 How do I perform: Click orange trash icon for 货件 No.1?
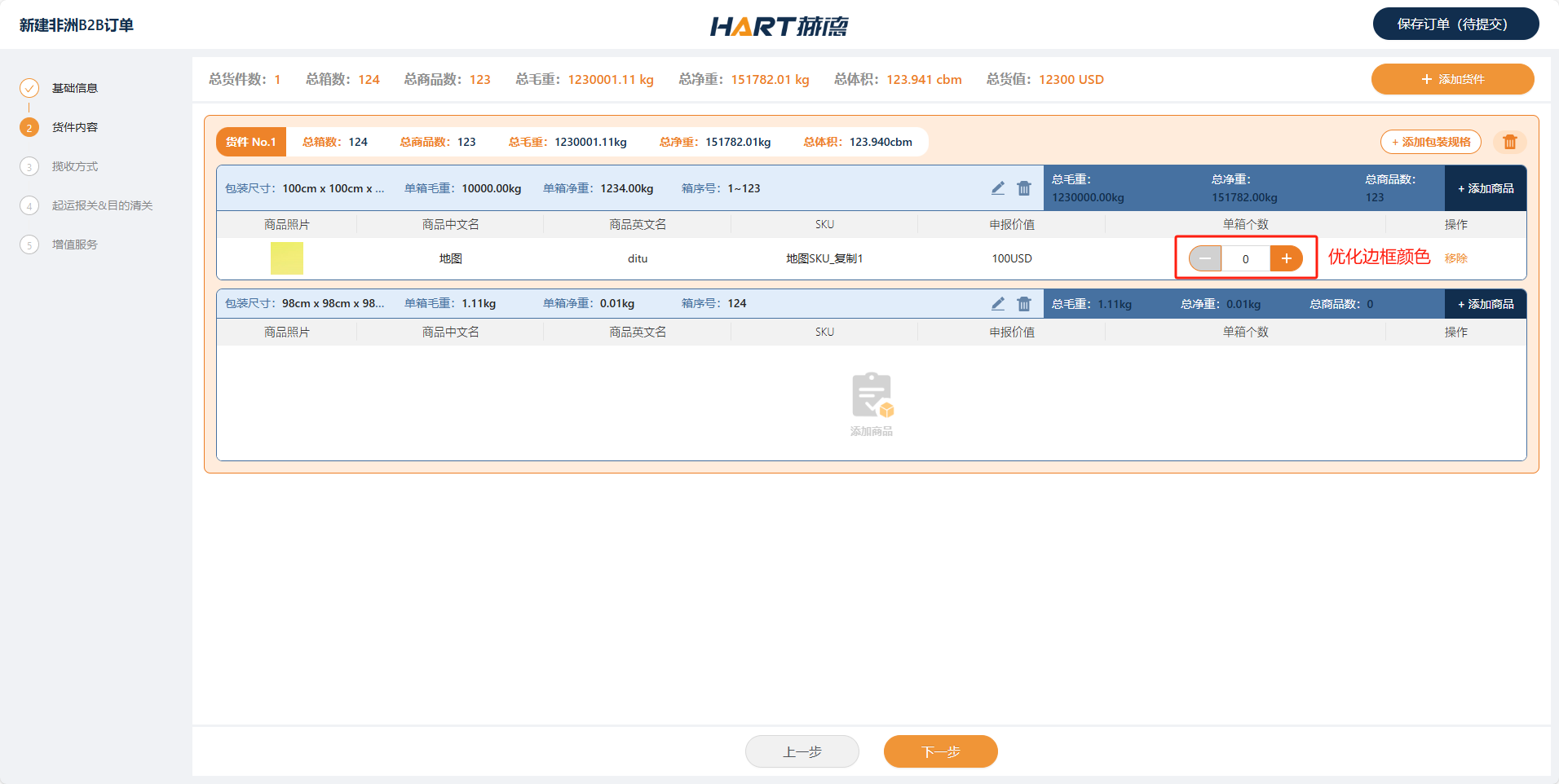point(1509,142)
